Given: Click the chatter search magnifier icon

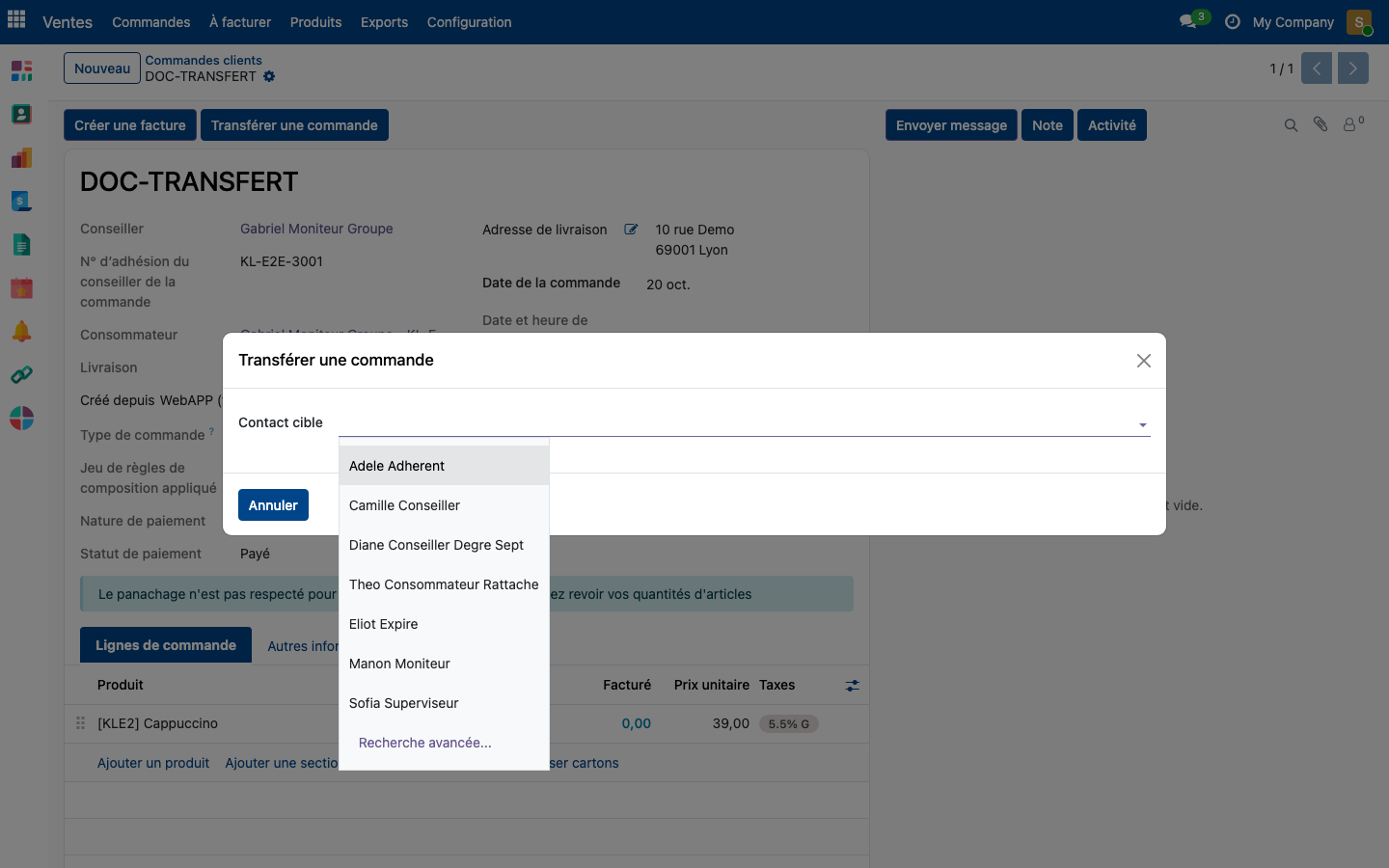Looking at the screenshot, I should click(x=1291, y=125).
